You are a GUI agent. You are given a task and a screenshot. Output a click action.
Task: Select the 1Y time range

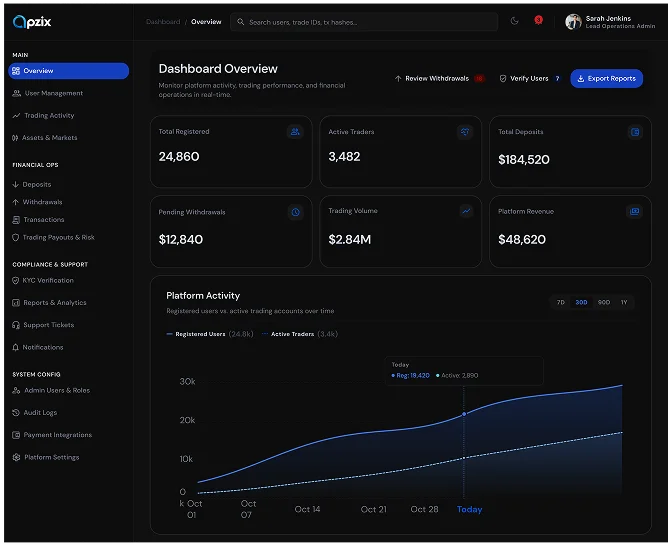(x=624, y=302)
